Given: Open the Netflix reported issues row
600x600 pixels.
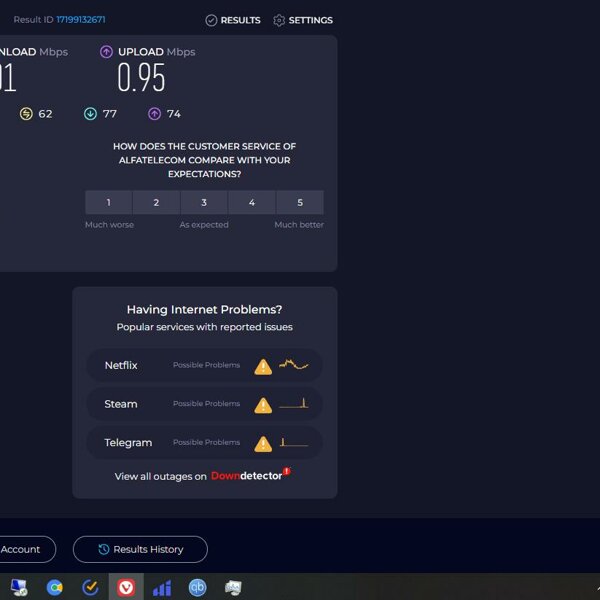Looking at the screenshot, I should [205, 365].
